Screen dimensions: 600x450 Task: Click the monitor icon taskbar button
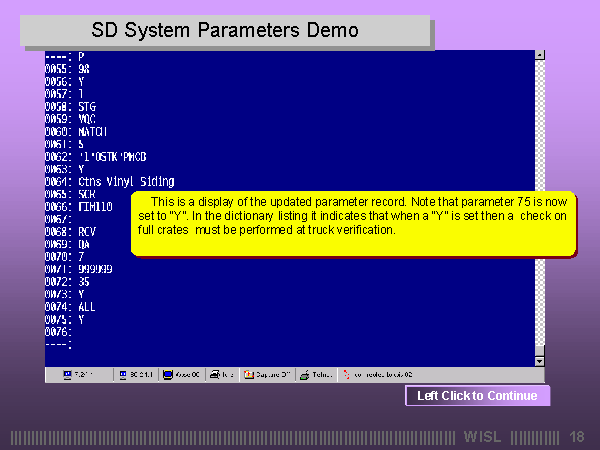[x=181, y=375]
